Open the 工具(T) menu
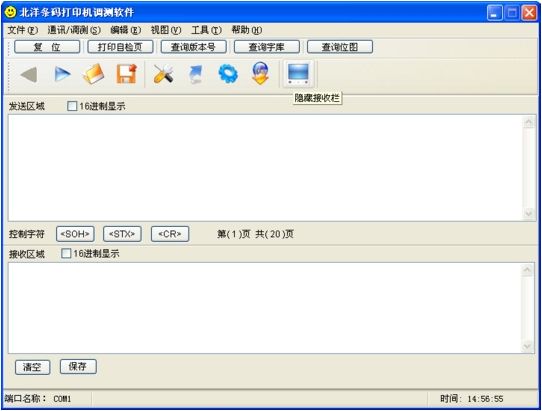The height and width of the screenshot is (411, 542). [x=206, y=30]
